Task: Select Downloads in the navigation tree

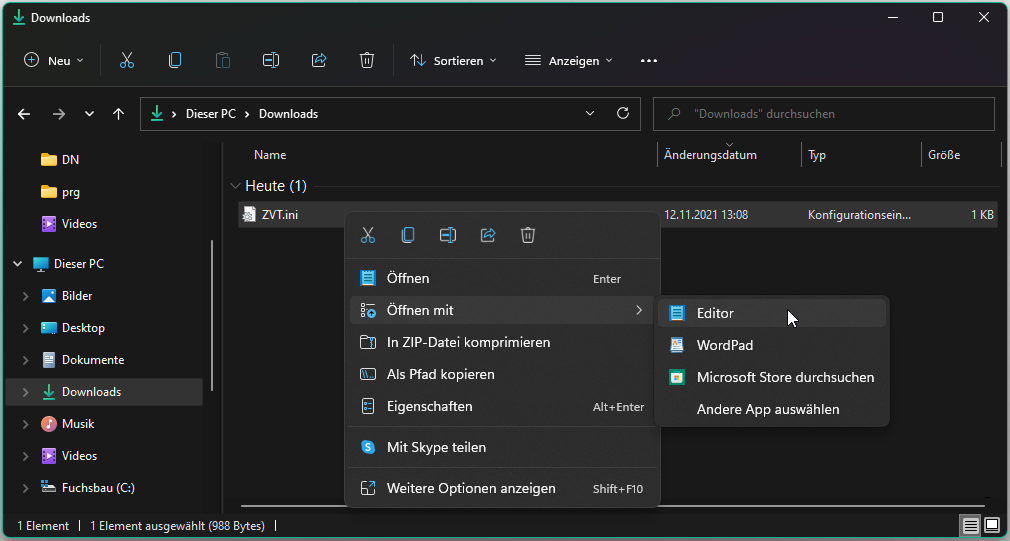Action: click(x=103, y=392)
